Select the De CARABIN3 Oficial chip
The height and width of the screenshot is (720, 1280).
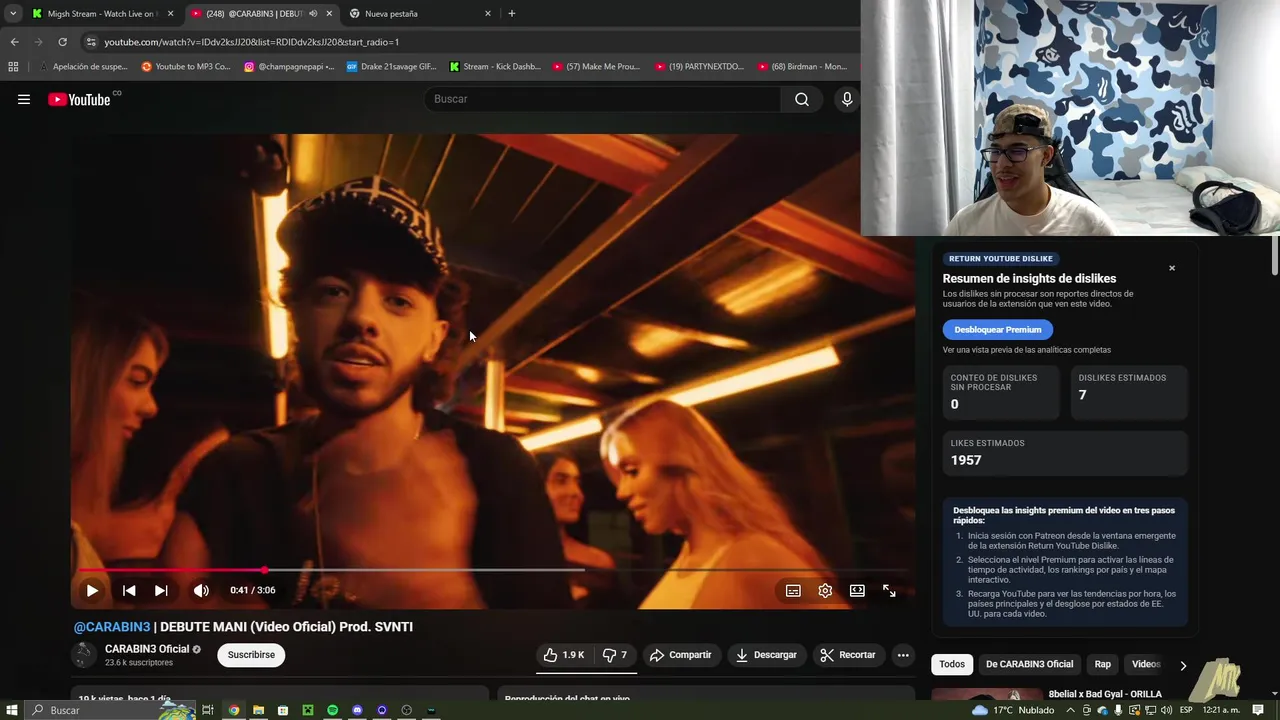coord(1029,664)
